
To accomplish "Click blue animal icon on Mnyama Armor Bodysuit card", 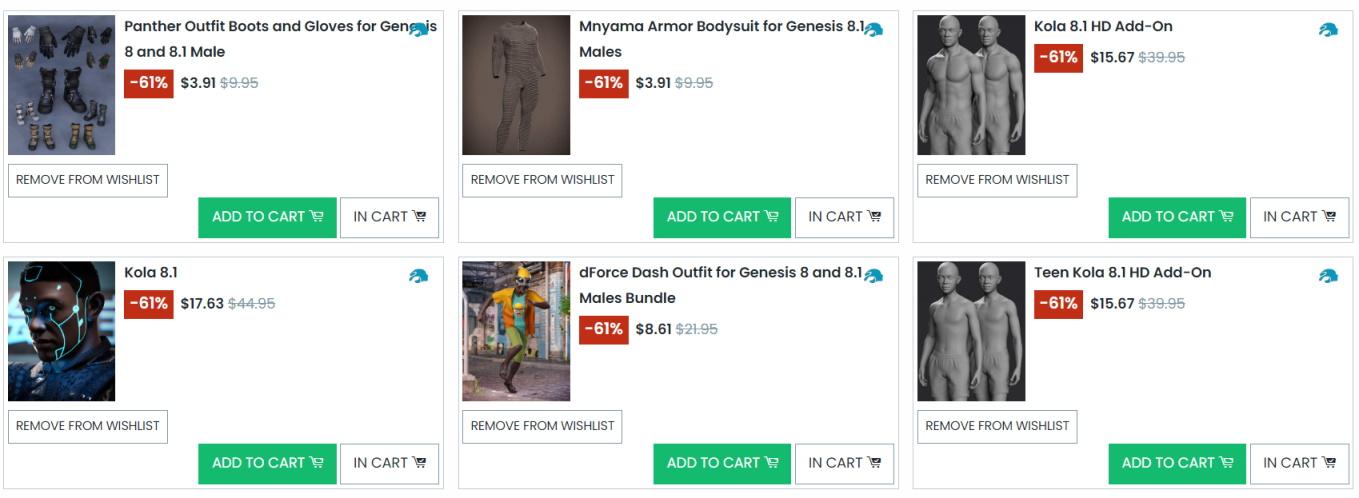I will pyautogui.click(x=874, y=30).
